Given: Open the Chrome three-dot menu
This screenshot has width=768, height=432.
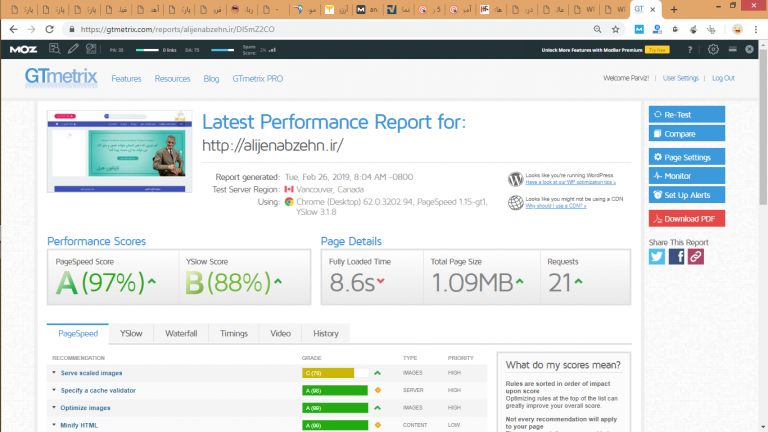Looking at the screenshot, I should (x=756, y=29).
